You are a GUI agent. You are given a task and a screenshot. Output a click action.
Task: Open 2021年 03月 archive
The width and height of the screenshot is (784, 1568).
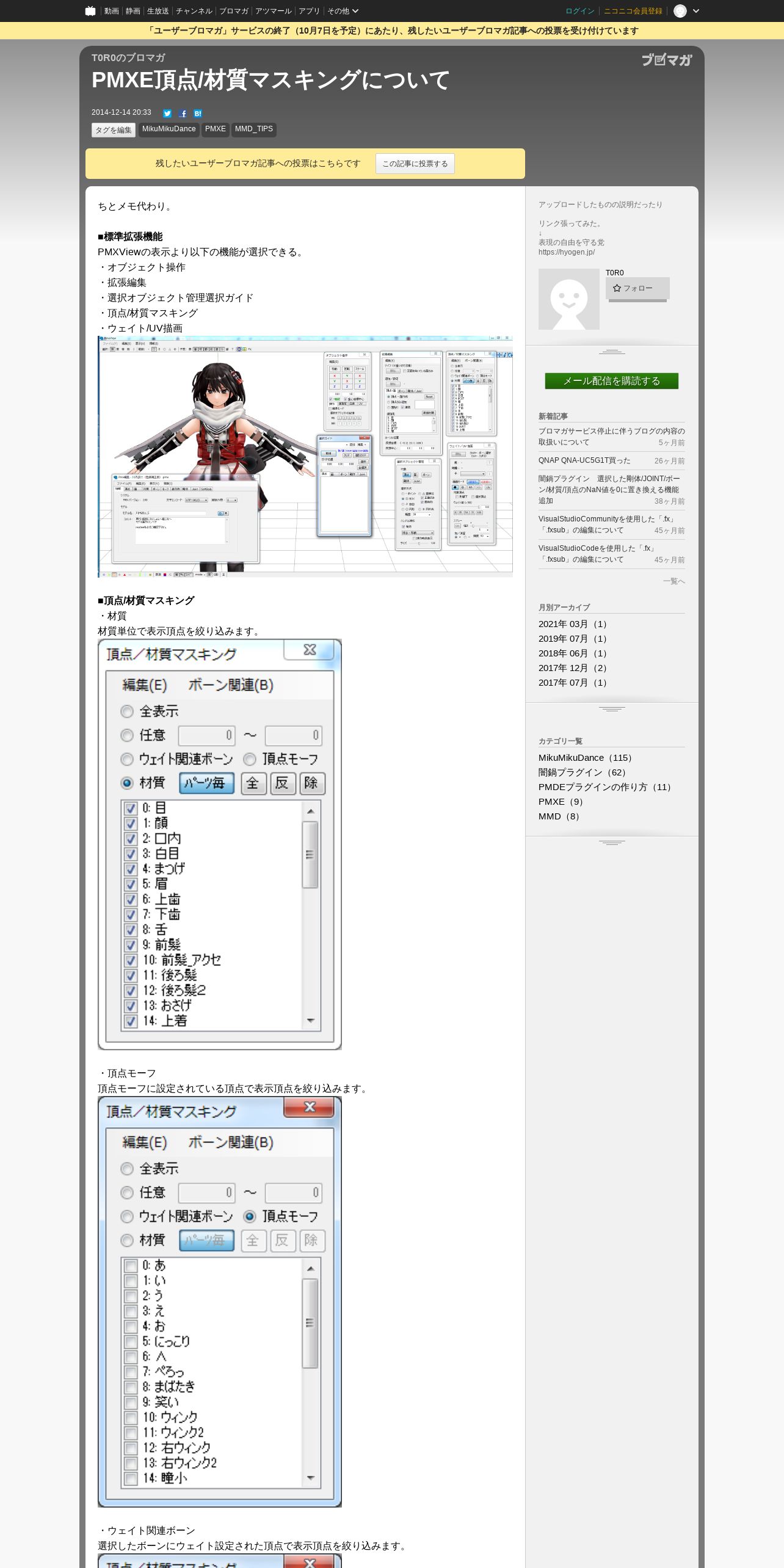573,624
